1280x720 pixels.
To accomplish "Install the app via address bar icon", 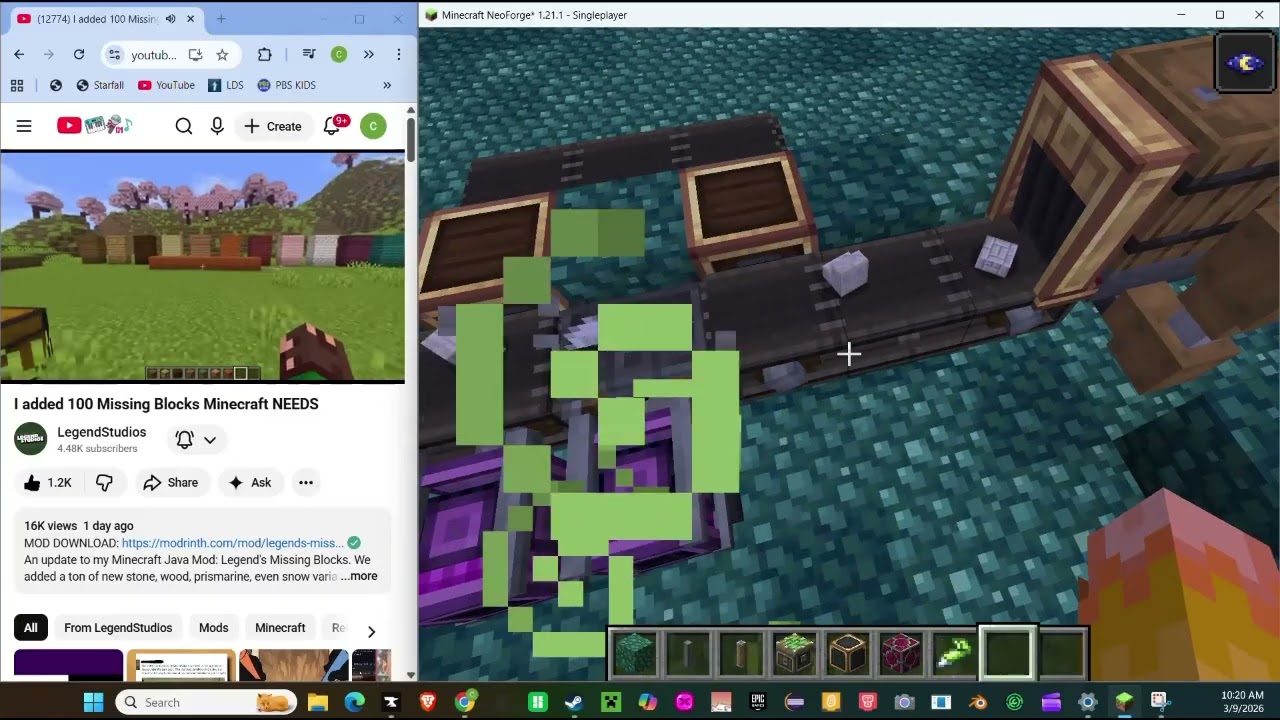I will pyautogui.click(x=195, y=55).
